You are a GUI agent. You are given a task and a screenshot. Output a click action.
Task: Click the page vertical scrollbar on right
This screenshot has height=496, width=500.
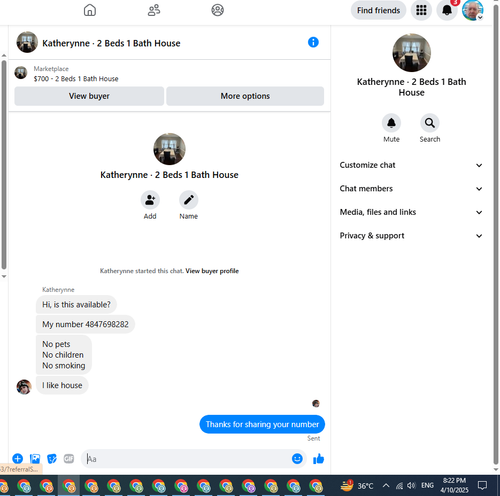click(x=496, y=233)
